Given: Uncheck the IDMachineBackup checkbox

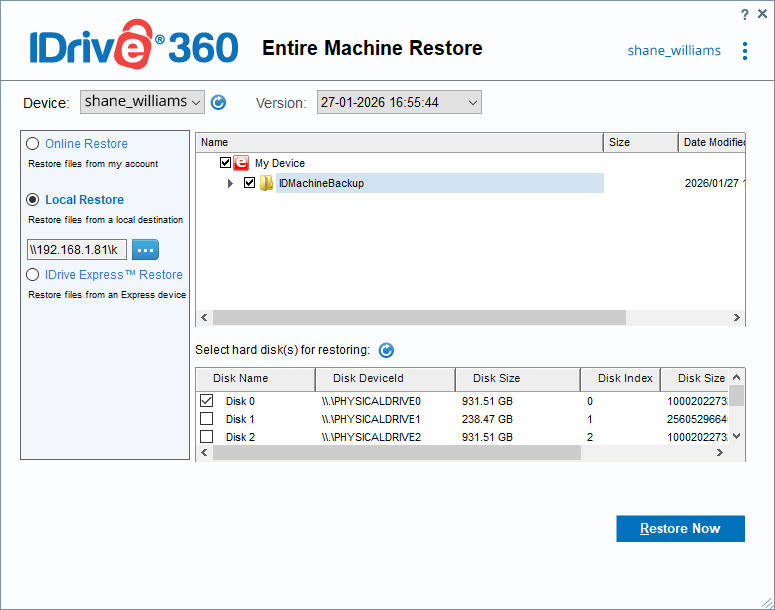Looking at the screenshot, I should [x=249, y=183].
